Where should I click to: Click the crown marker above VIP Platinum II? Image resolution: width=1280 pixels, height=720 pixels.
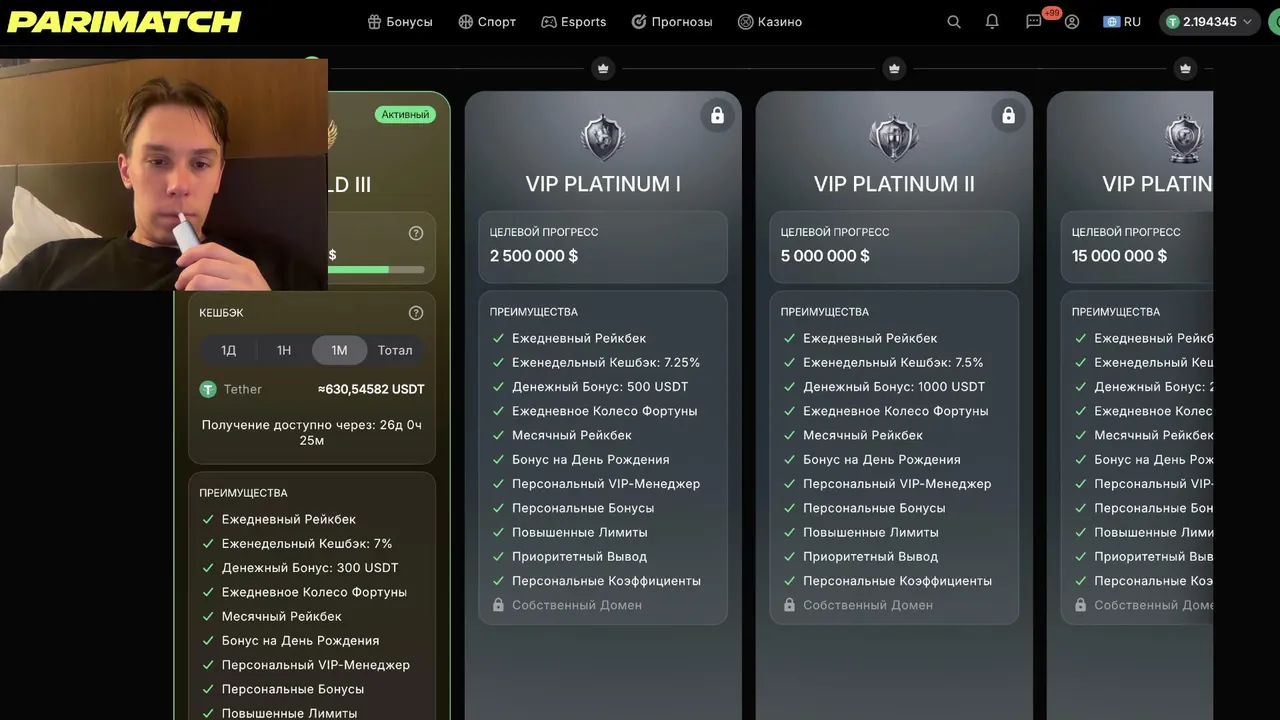click(894, 68)
